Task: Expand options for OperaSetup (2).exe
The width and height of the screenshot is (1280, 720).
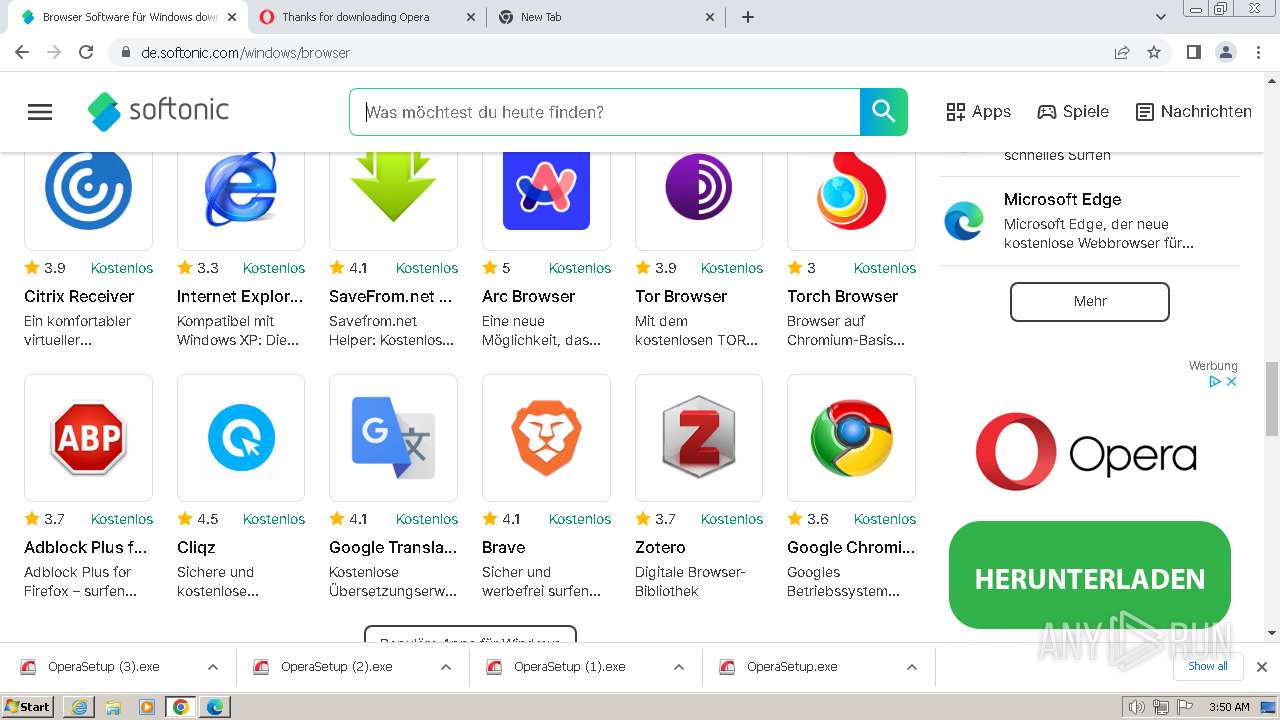Action: click(x=446, y=667)
